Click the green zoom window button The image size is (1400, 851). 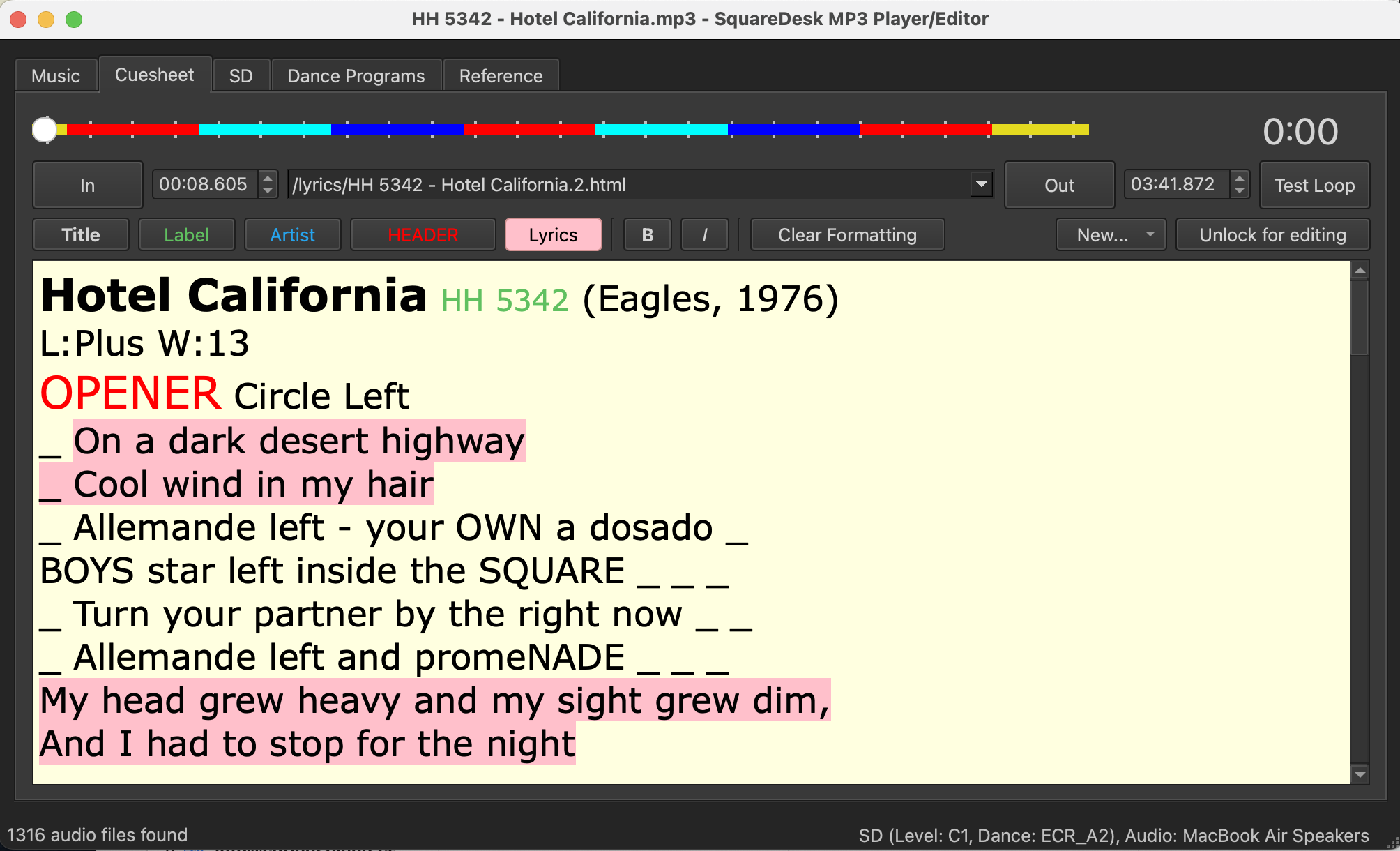coord(74,19)
